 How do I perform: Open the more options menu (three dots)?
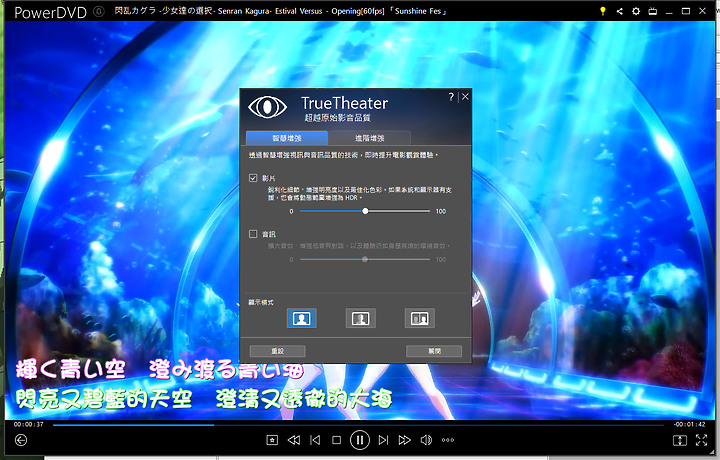click(448, 440)
